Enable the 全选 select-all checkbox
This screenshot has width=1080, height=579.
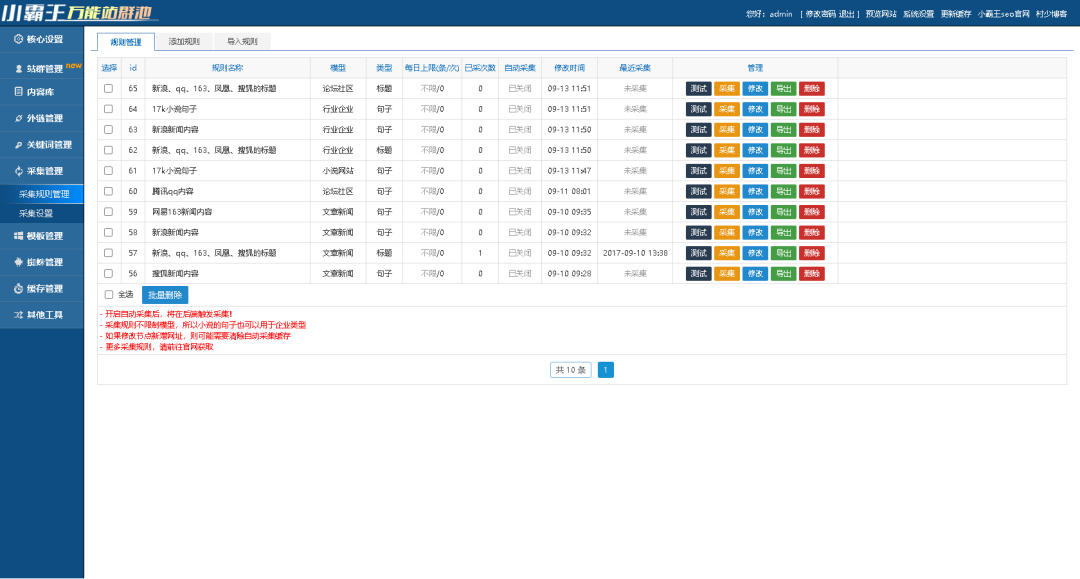click(109, 295)
